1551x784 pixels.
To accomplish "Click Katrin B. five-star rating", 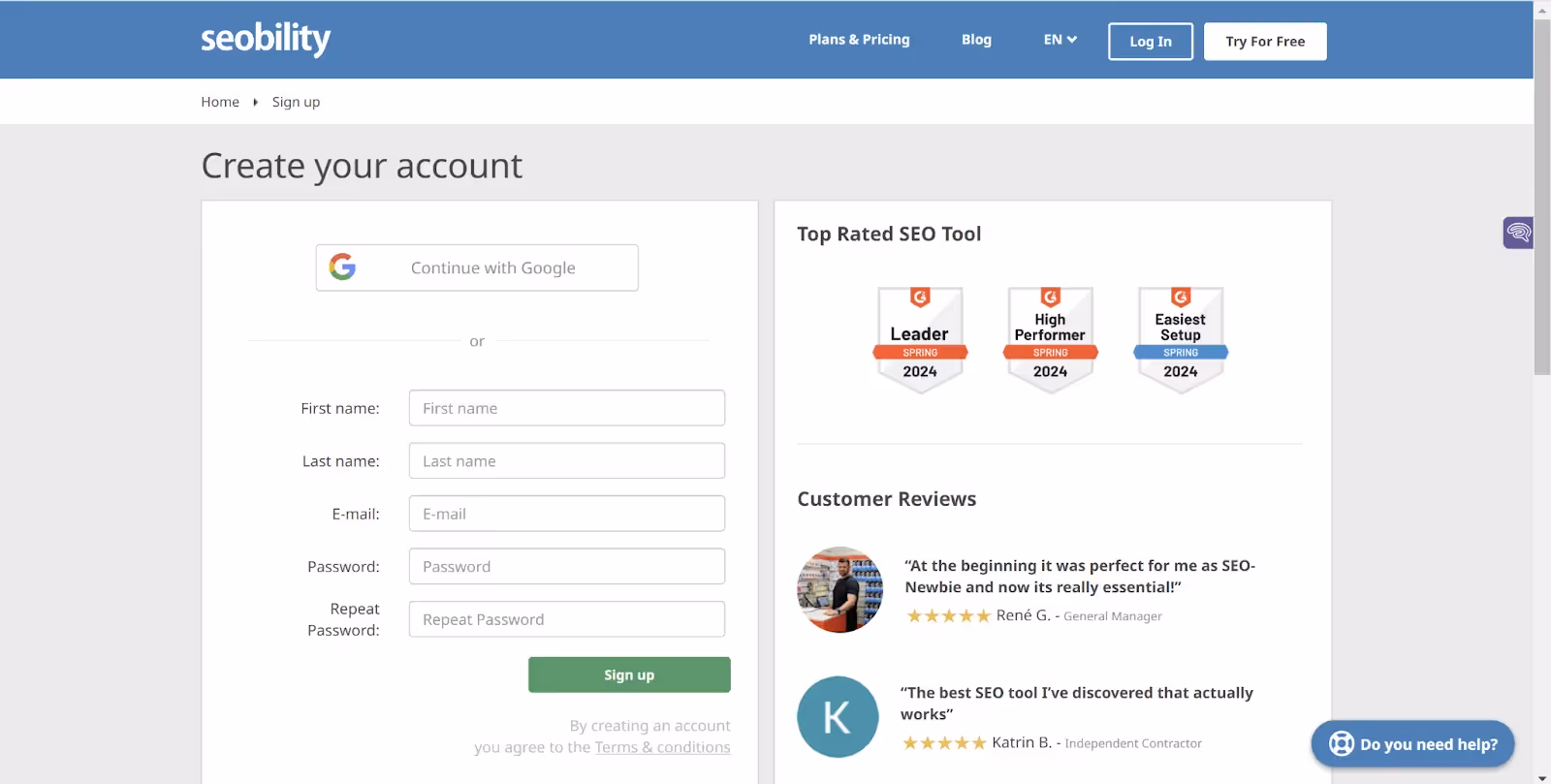I will pyautogui.click(x=944, y=743).
